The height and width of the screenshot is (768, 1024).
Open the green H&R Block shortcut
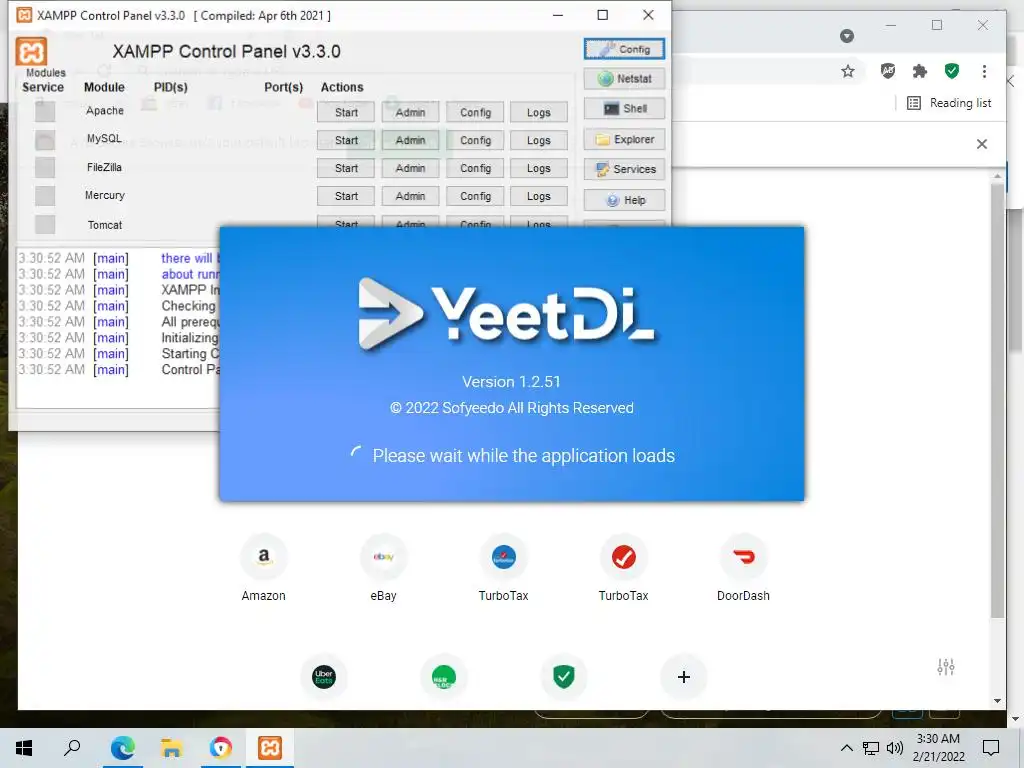click(x=443, y=677)
